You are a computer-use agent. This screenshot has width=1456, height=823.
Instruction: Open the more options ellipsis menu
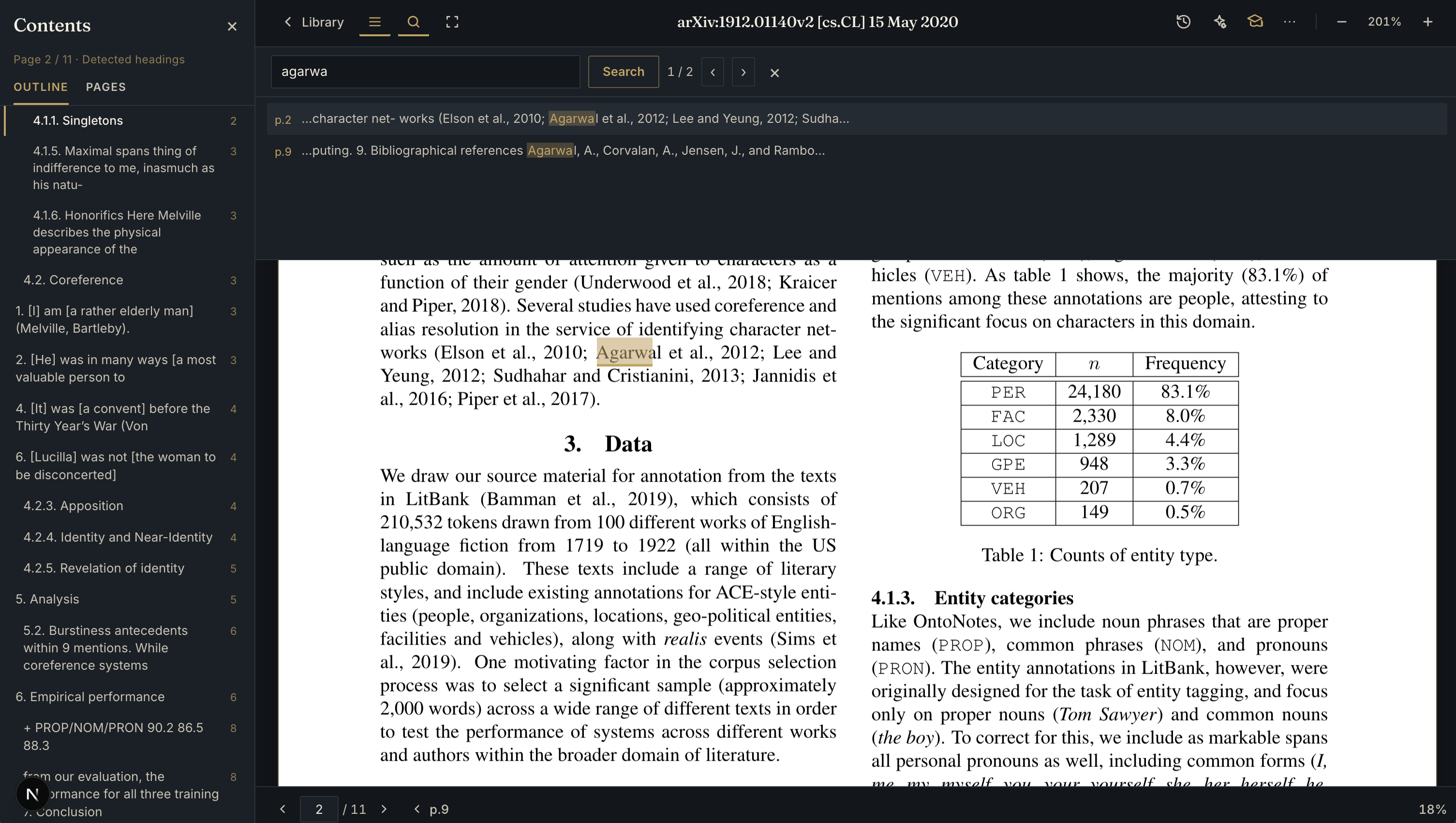[1289, 22]
